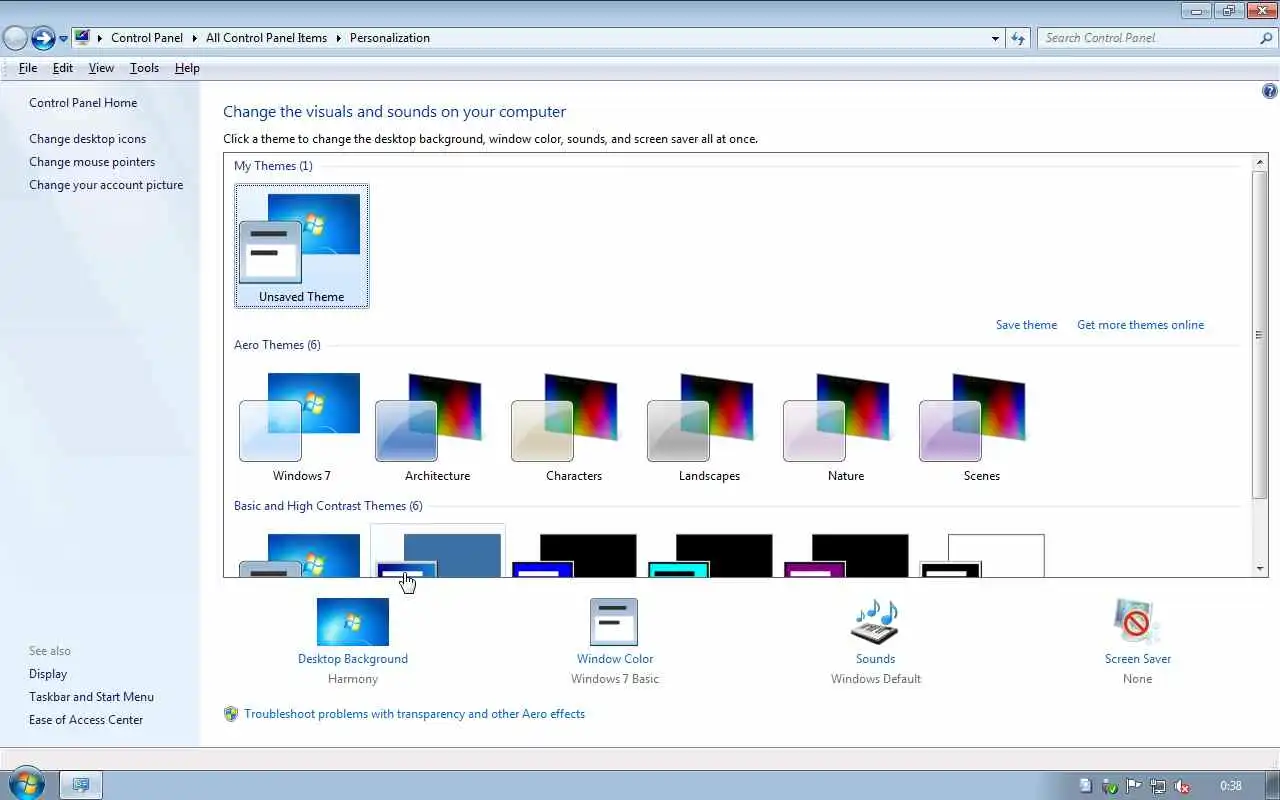Screen dimensions: 1280x800
Task: Go back with the Back arrow
Action: pos(15,38)
